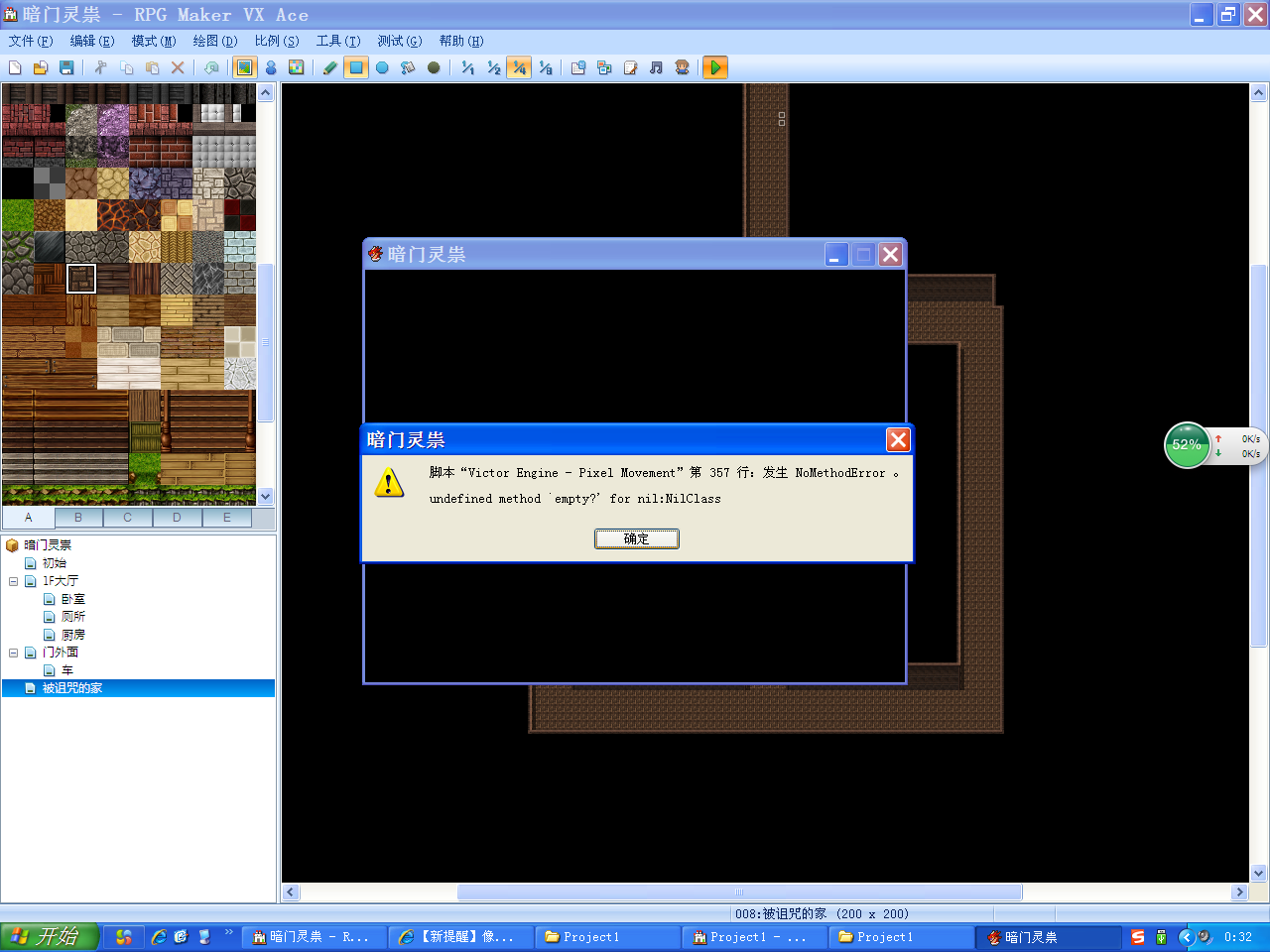Select the Pencil drawing tool
1270x952 pixels.
pyautogui.click(x=330, y=67)
